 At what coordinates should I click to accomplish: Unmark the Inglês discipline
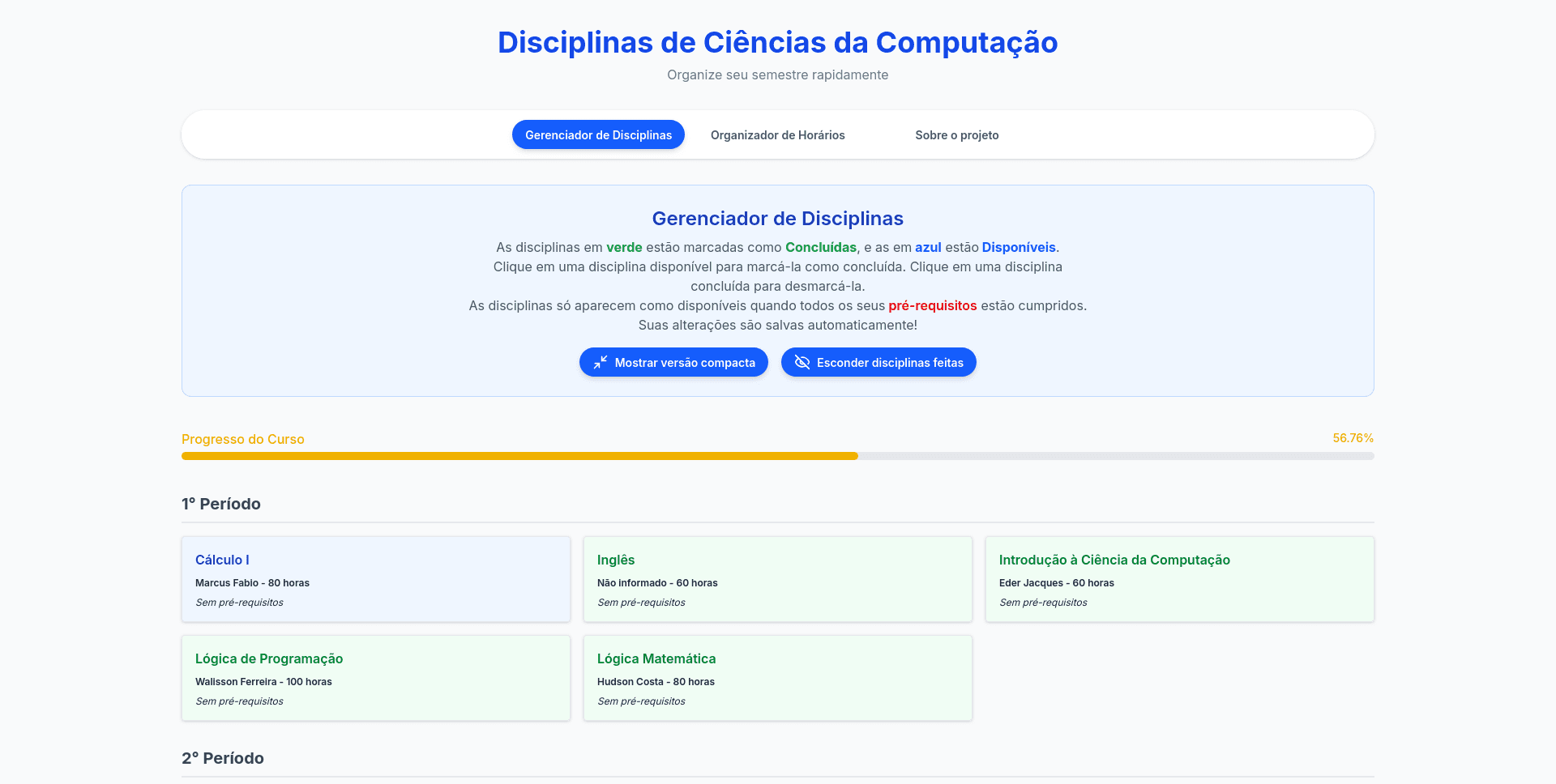777,578
